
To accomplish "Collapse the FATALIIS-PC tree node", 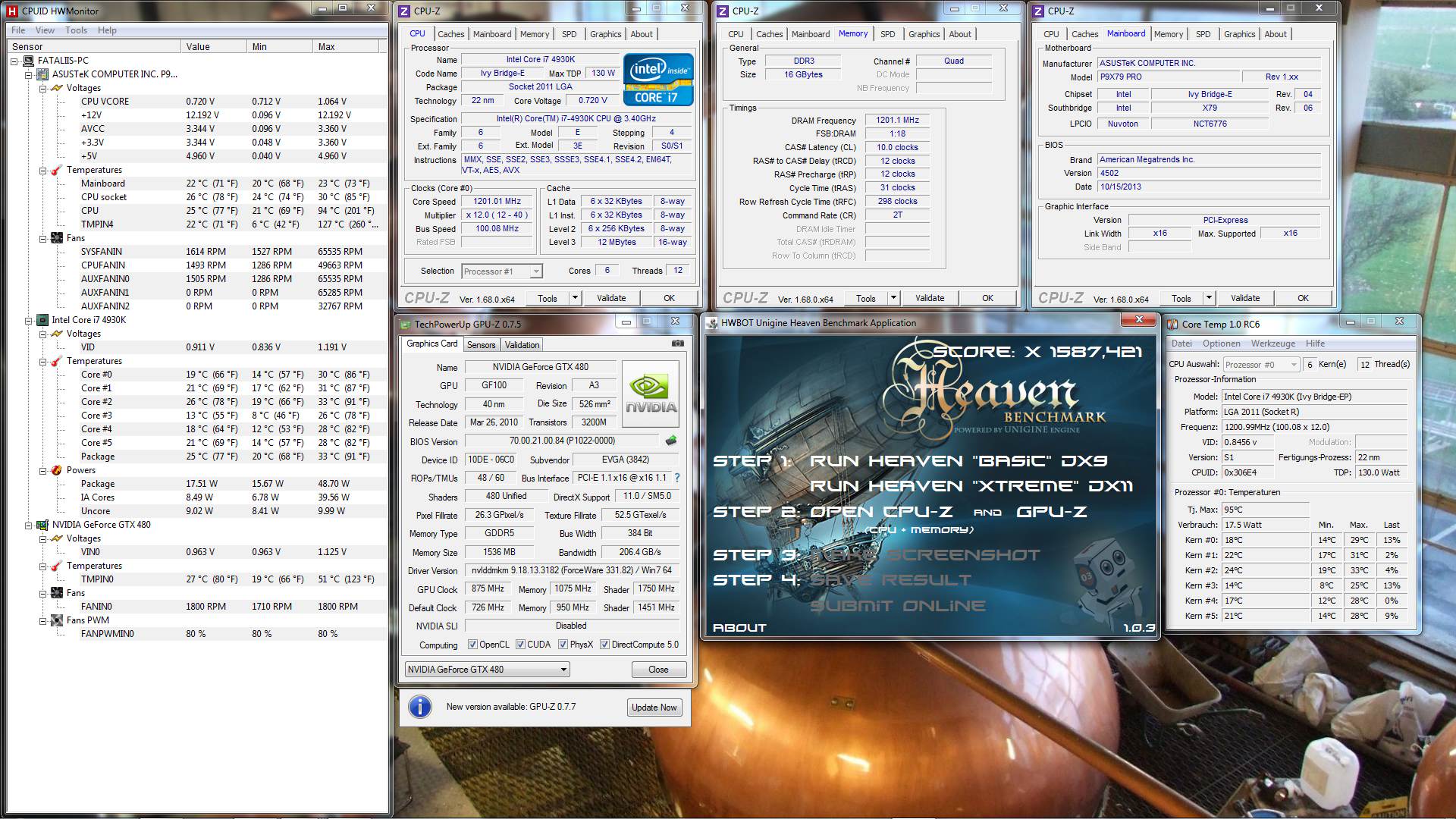I will [14, 61].
